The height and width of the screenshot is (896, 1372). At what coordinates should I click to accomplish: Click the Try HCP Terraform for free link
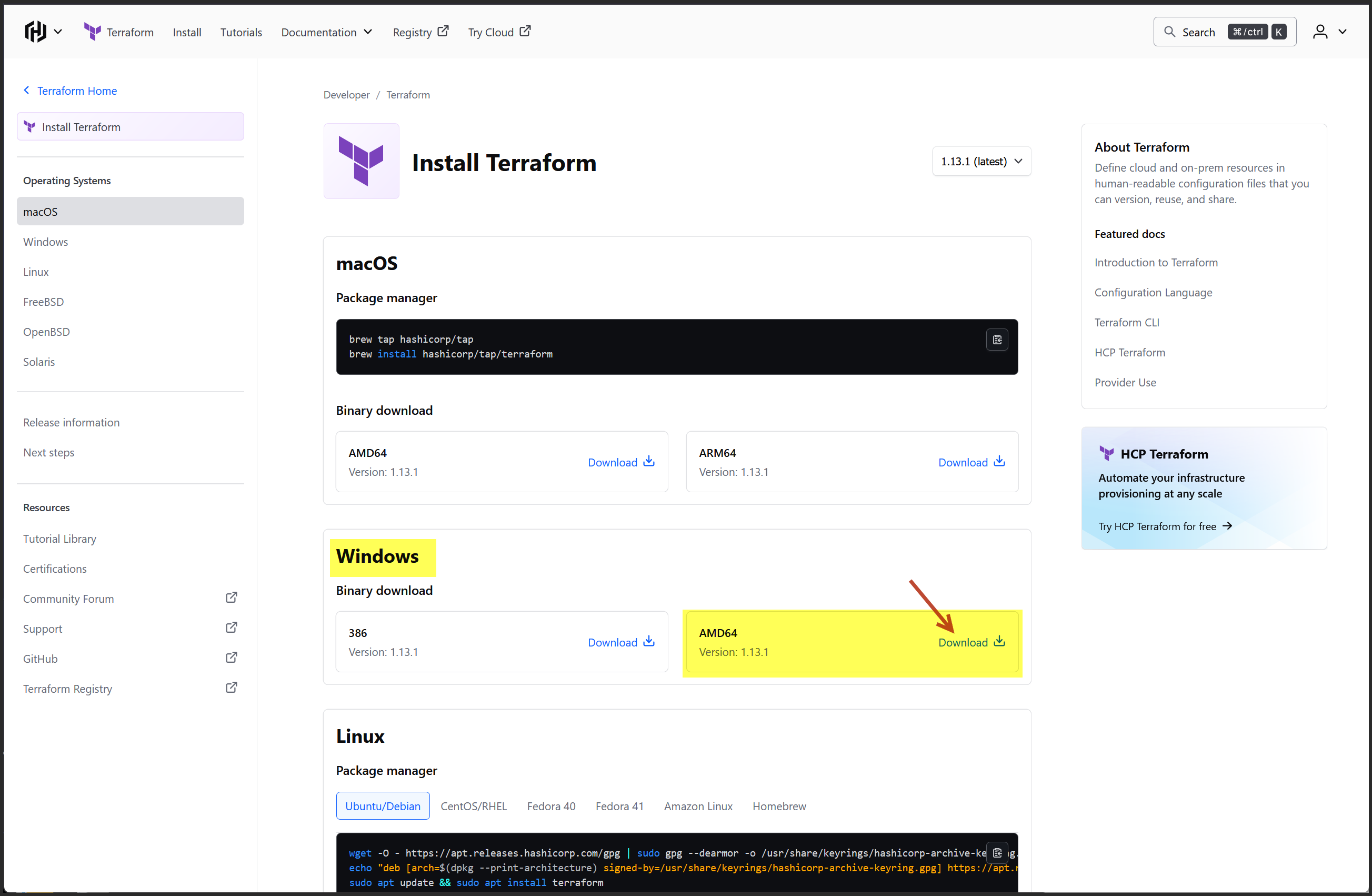[1157, 526]
